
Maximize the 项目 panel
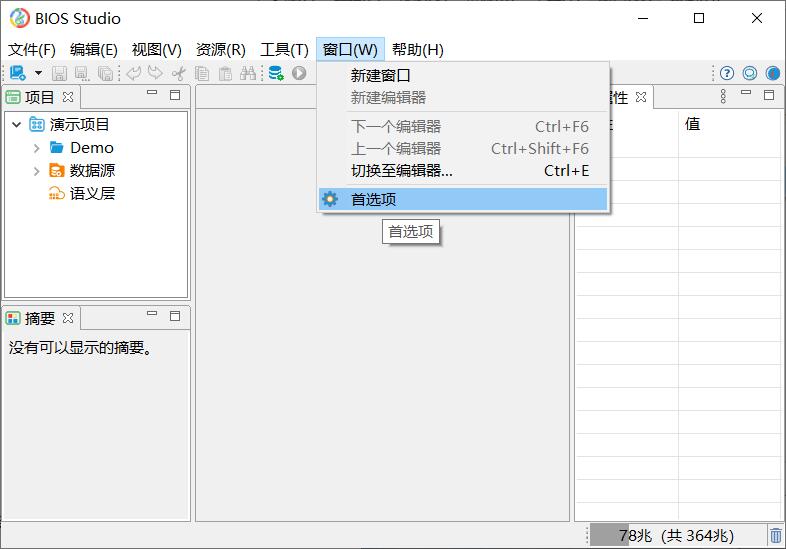[x=175, y=95]
